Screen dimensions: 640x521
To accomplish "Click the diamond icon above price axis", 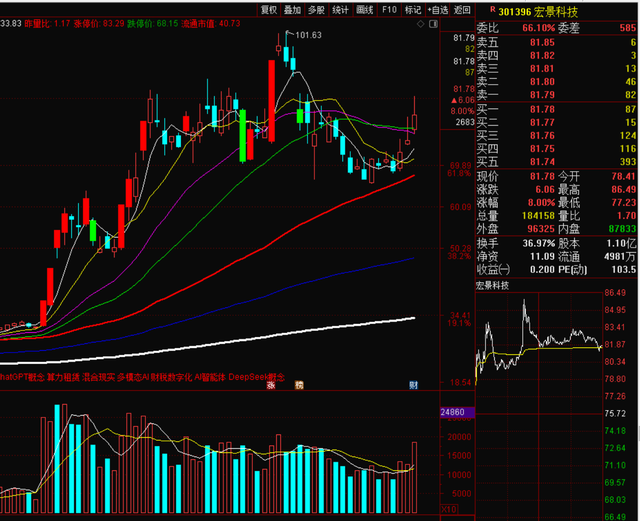I will 420,24.
